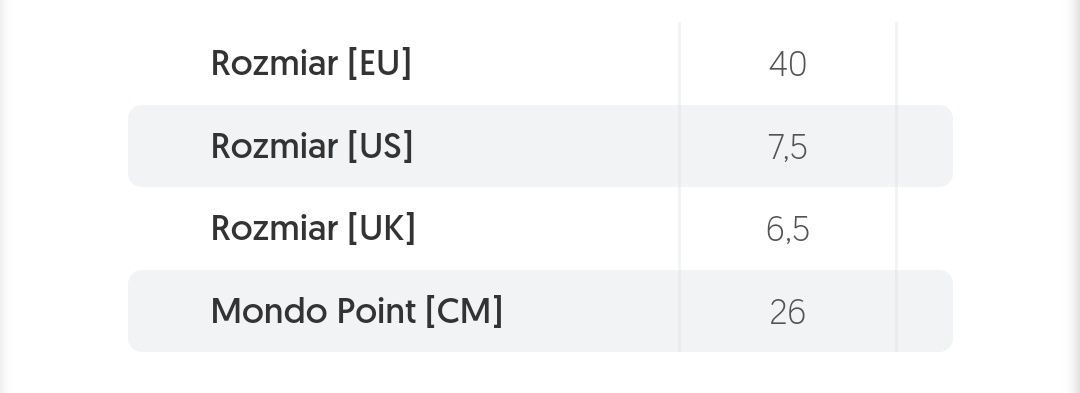The height and width of the screenshot is (393, 1080).
Task: Click the word Rozmiar in UK row
Action: [x=275, y=229]
